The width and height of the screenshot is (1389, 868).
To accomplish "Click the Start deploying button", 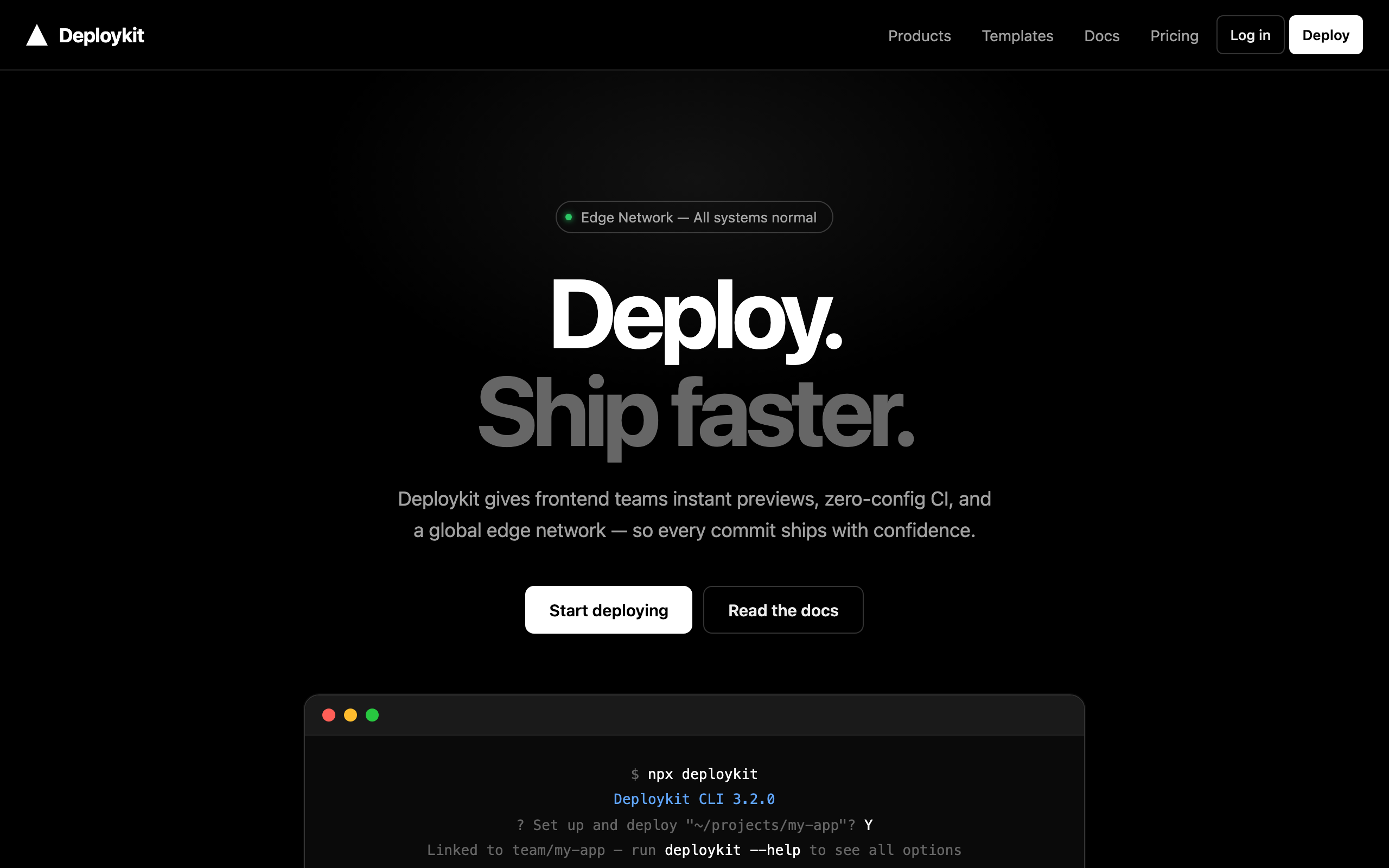I will [608, 610].
